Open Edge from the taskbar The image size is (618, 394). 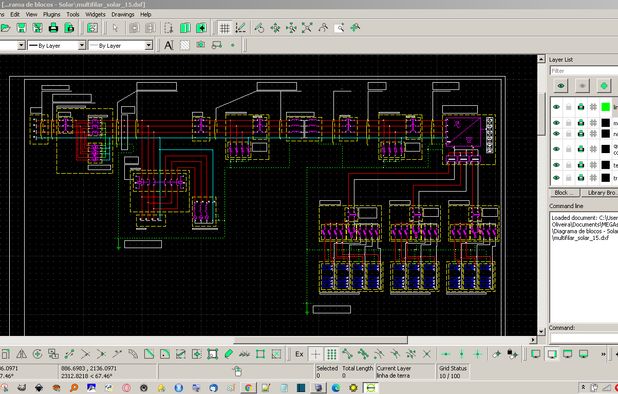pos(336,388)
